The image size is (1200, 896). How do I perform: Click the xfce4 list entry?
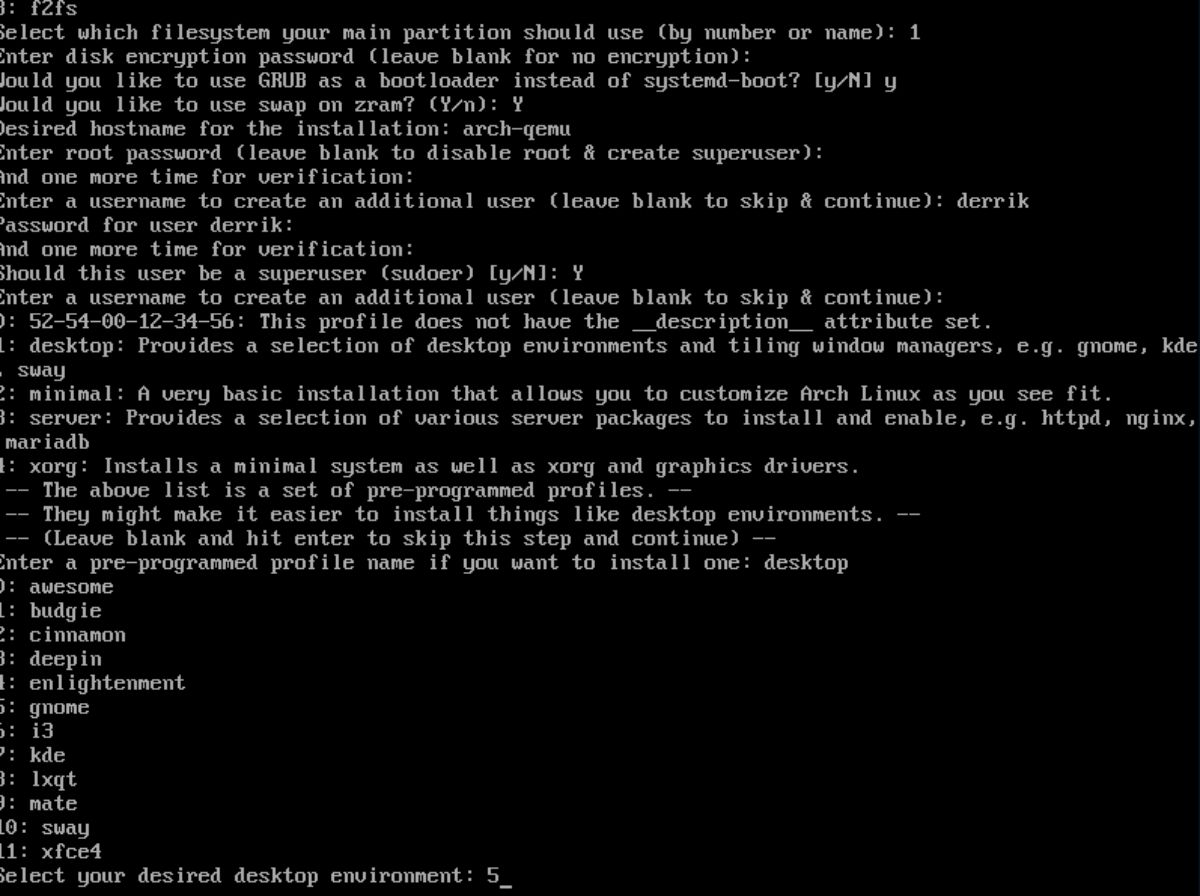[x=51, y=852]
